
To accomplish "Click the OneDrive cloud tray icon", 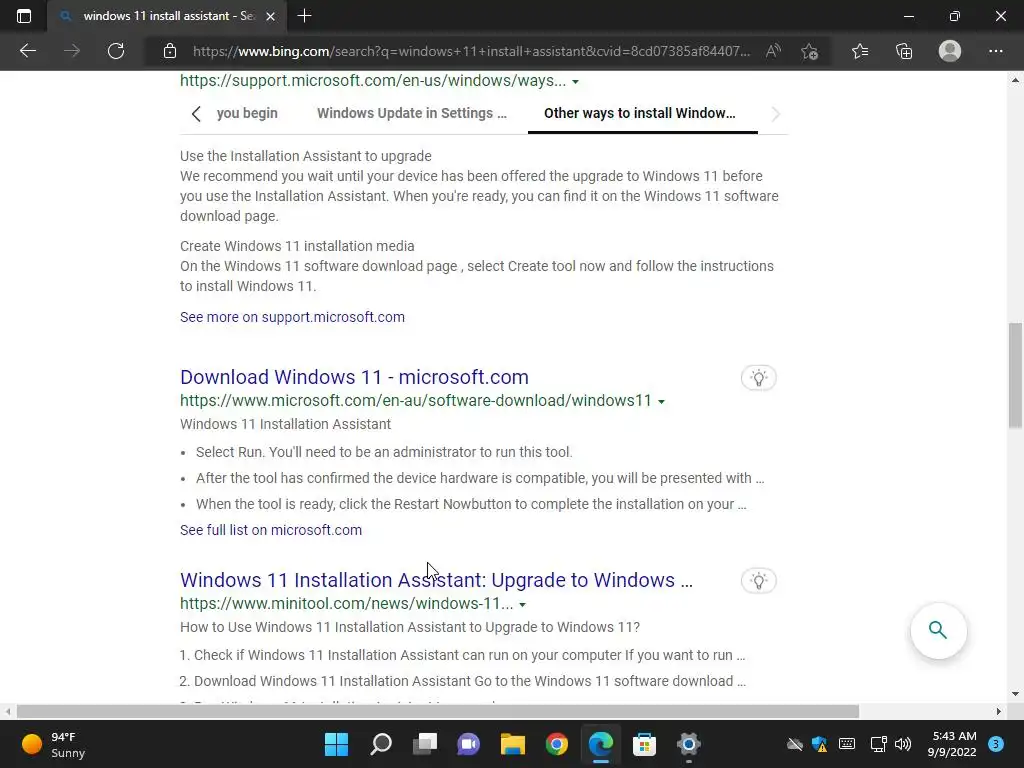I will [x=794, y=744].
